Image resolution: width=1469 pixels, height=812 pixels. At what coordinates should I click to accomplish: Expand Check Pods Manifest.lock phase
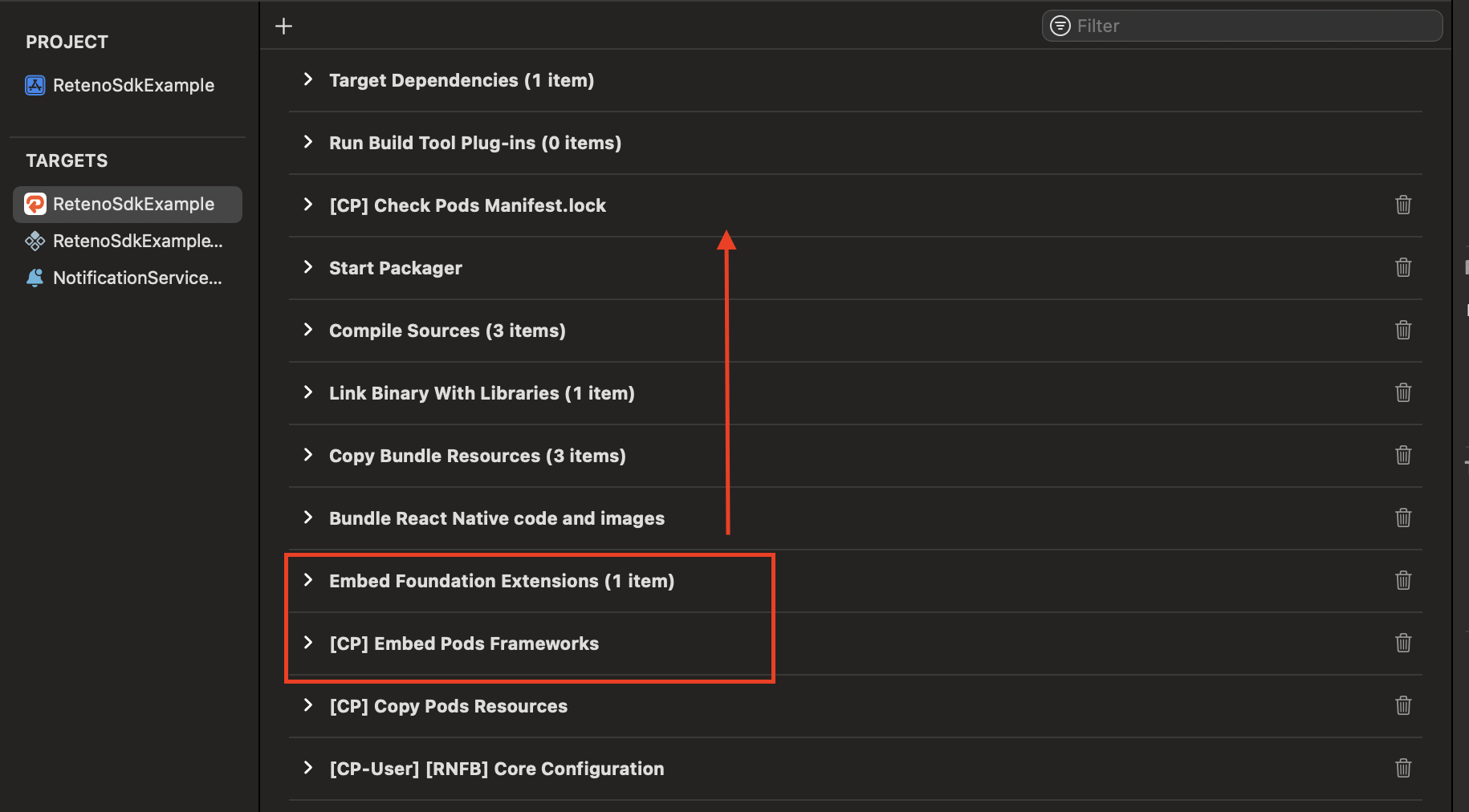308,205
